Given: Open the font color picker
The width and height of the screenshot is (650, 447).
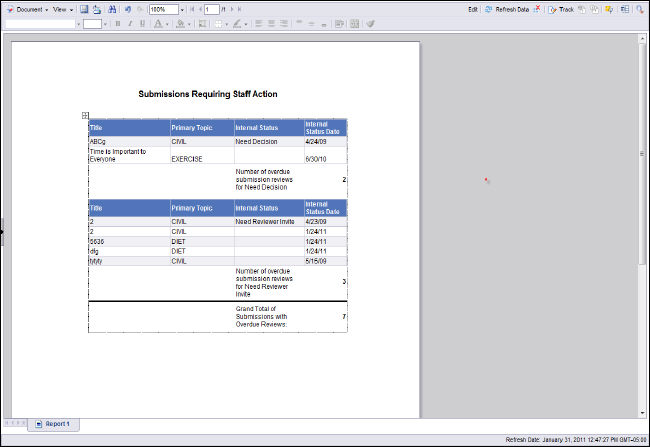Looking at the screenshot, I should click(x=161, y=23).
